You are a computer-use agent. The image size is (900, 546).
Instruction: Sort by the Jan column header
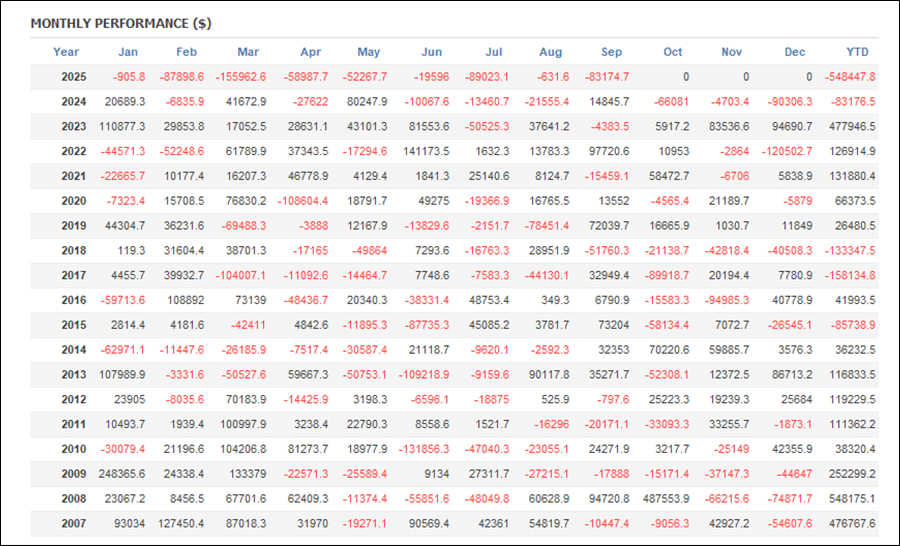pos(128,52)
